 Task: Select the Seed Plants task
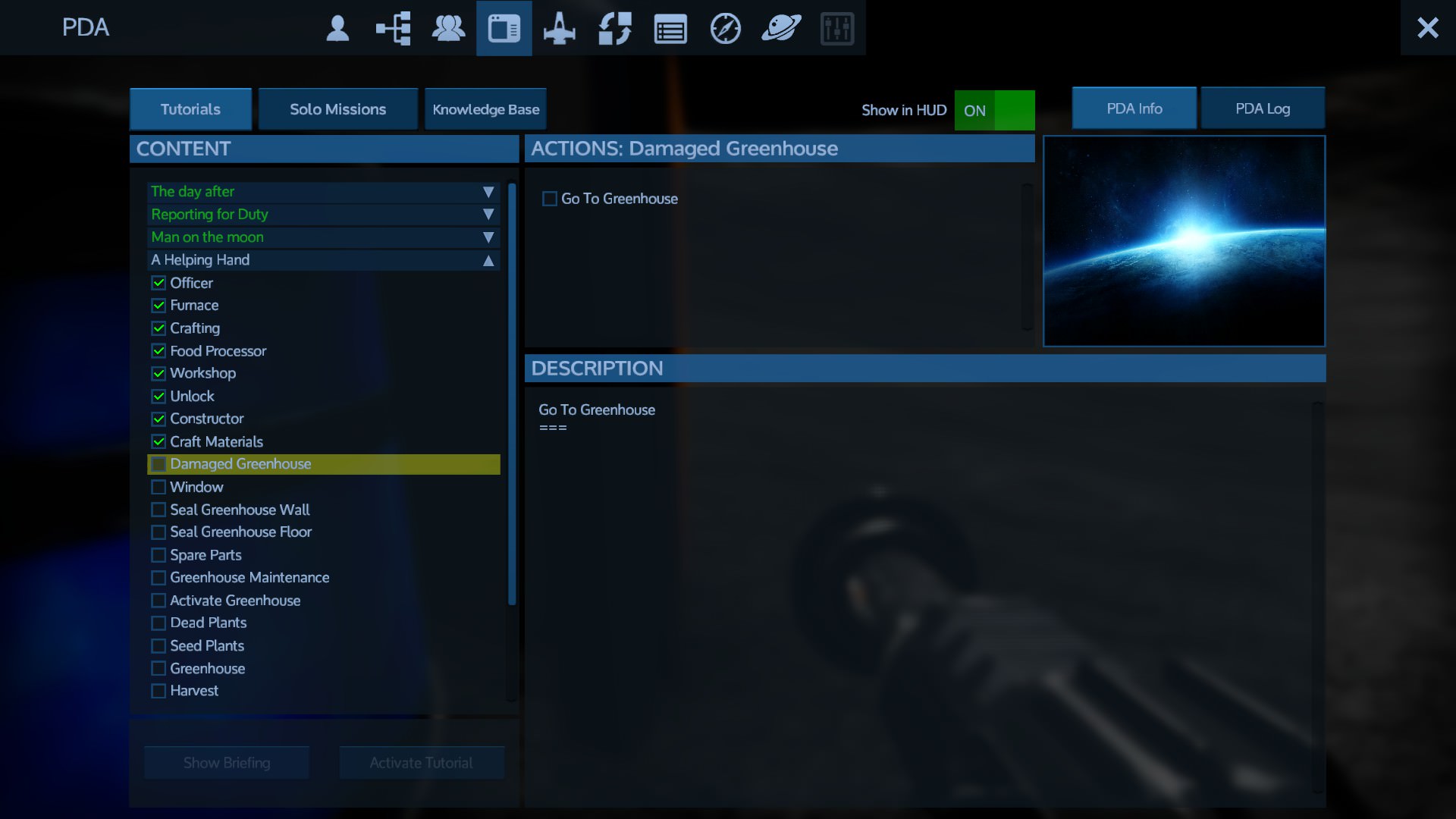(x=323, y=646)
